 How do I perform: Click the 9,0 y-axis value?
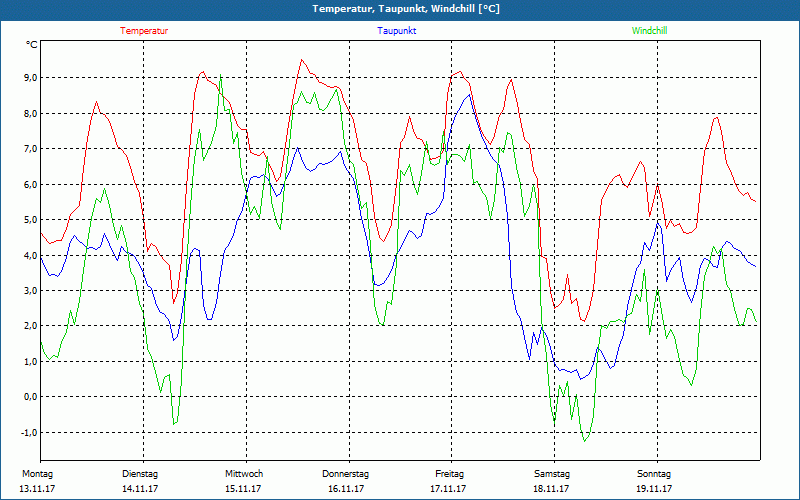pos(31,78)
